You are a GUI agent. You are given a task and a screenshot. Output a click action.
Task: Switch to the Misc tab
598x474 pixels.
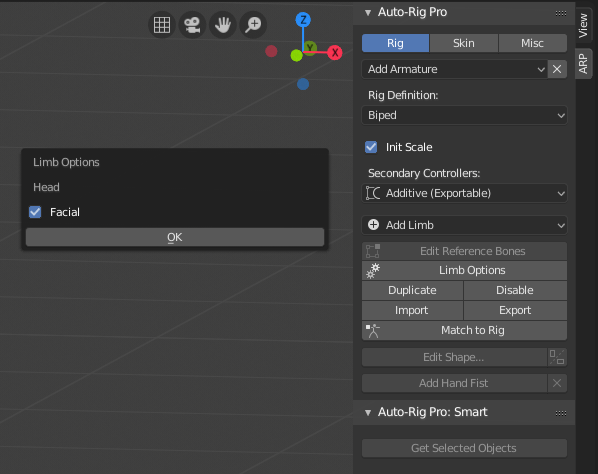pos(532,43)
